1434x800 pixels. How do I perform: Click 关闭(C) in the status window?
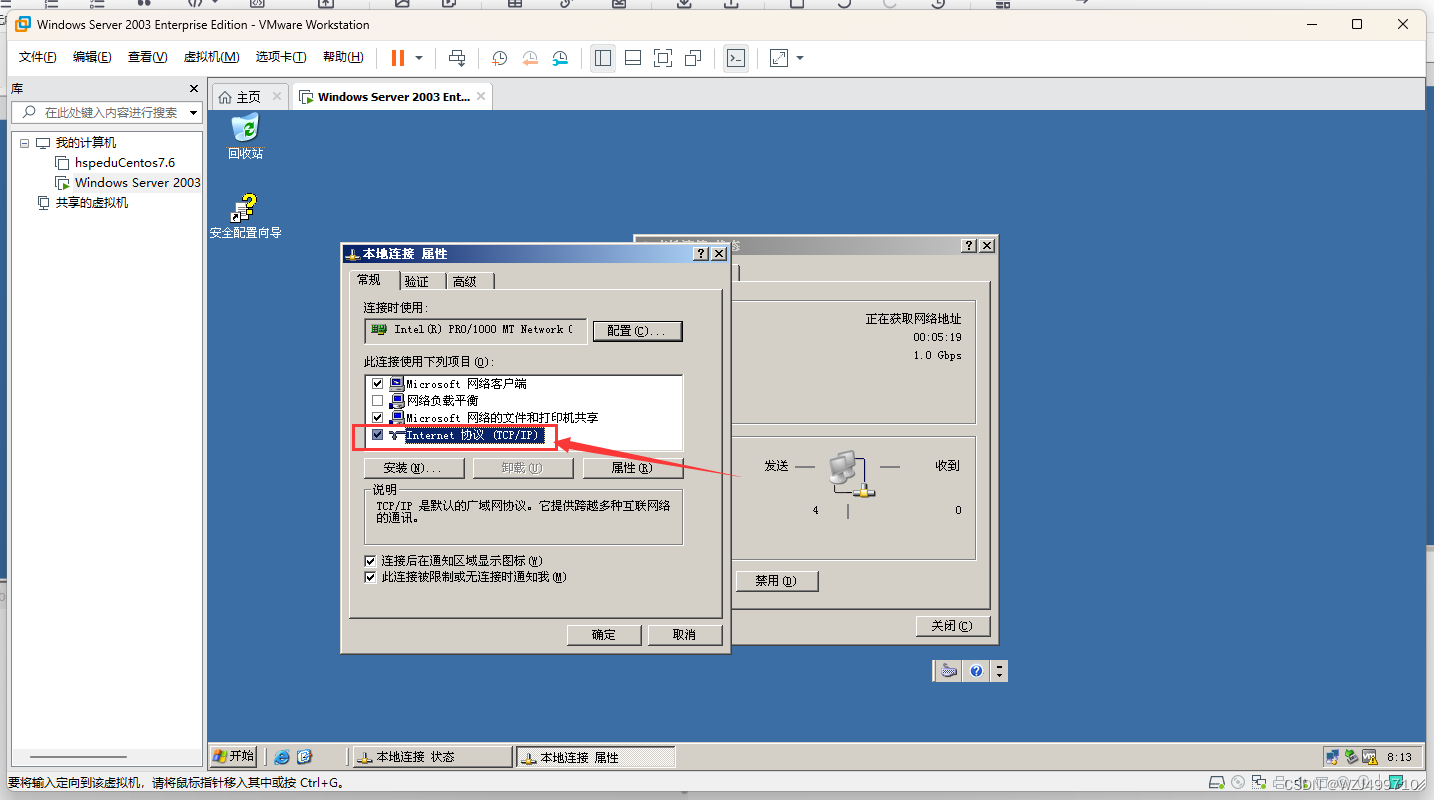pos(953,626)
